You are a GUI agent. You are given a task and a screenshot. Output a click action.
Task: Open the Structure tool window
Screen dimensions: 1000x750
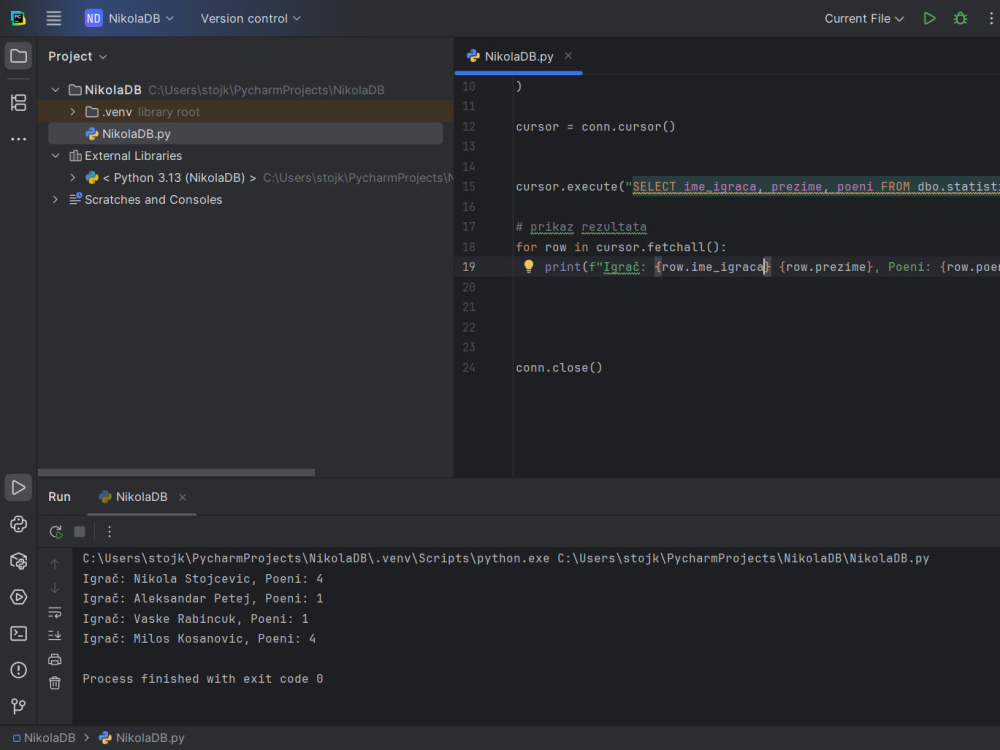coord(18,103)
